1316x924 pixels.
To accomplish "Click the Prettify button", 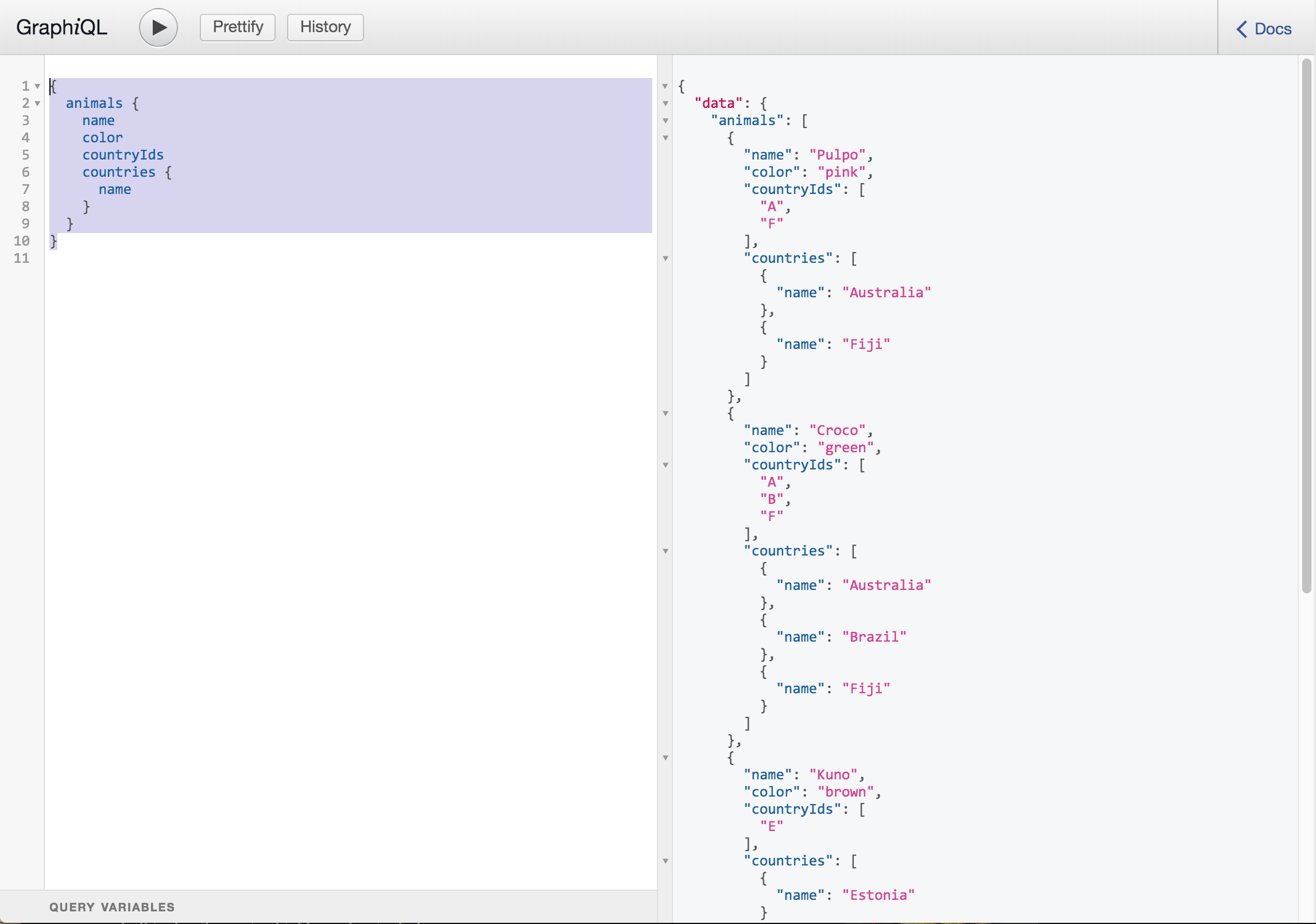I will pos(239,27).
